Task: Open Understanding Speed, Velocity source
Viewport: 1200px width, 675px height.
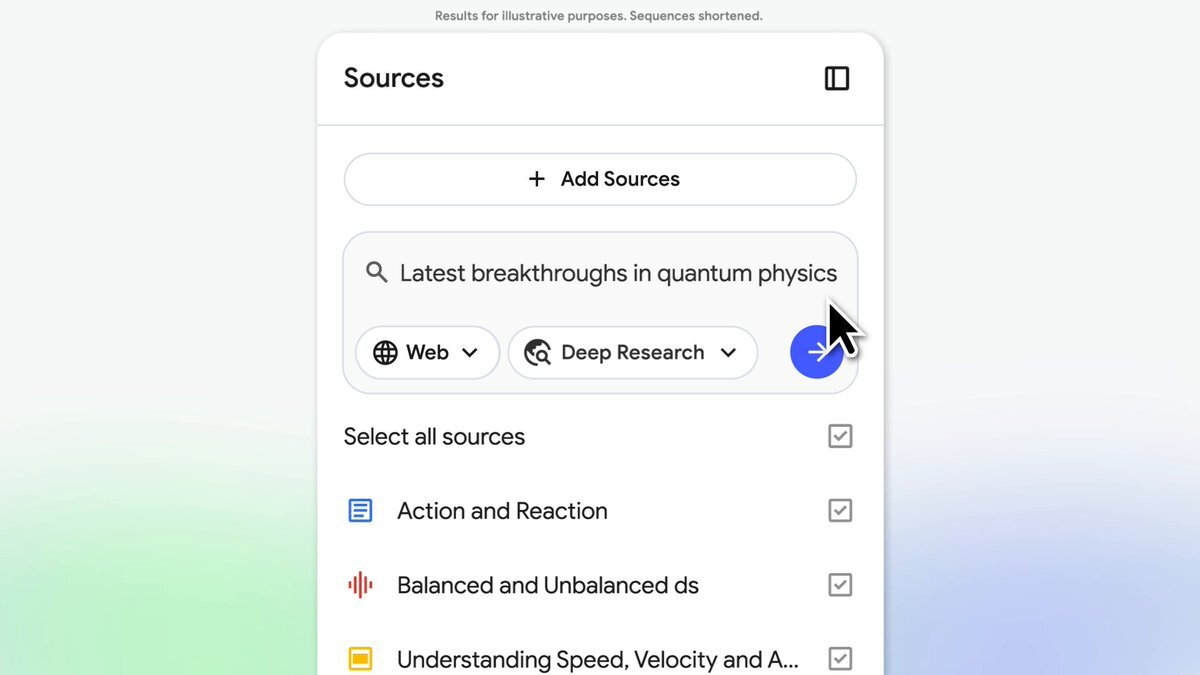Action: pyautogui.click(x=597, y=659)
